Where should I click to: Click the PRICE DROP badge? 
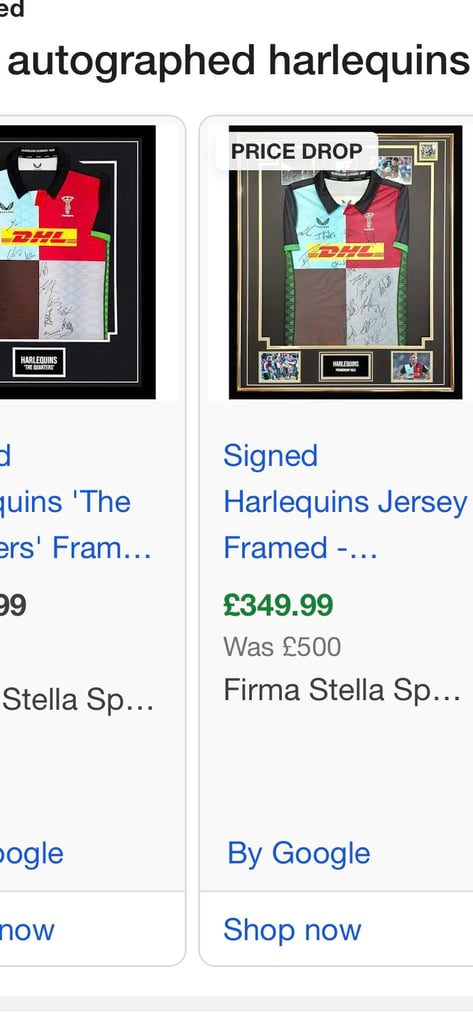(297, 152)
